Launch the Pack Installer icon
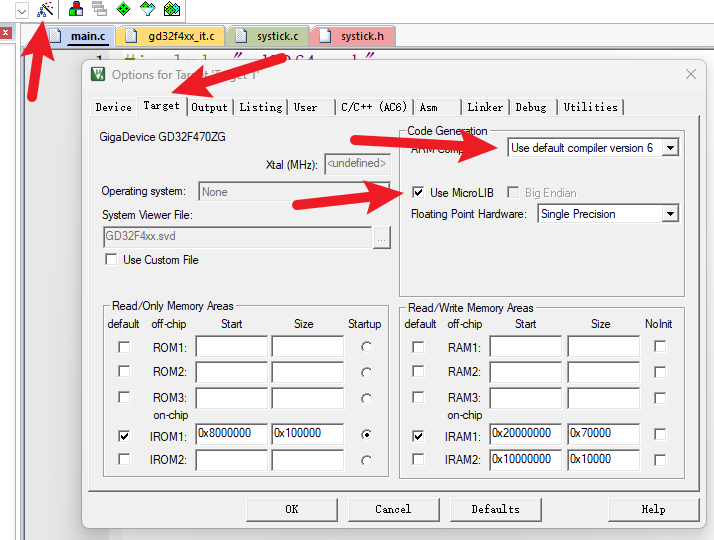This screenshot has width=714, height=540. (x=172, y=8)
